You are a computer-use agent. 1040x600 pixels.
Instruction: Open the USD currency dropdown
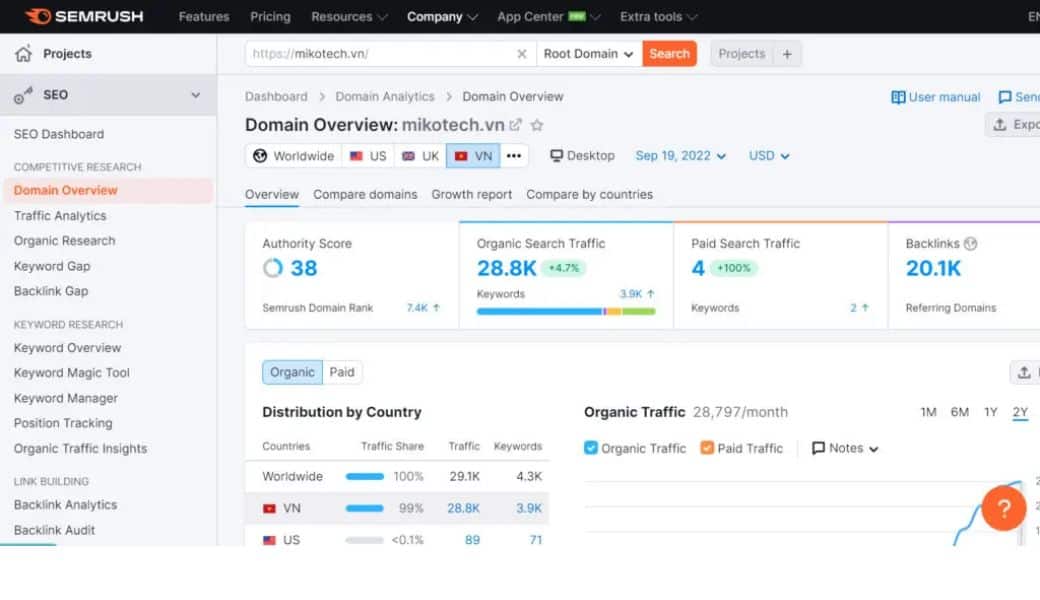(769, 156)
